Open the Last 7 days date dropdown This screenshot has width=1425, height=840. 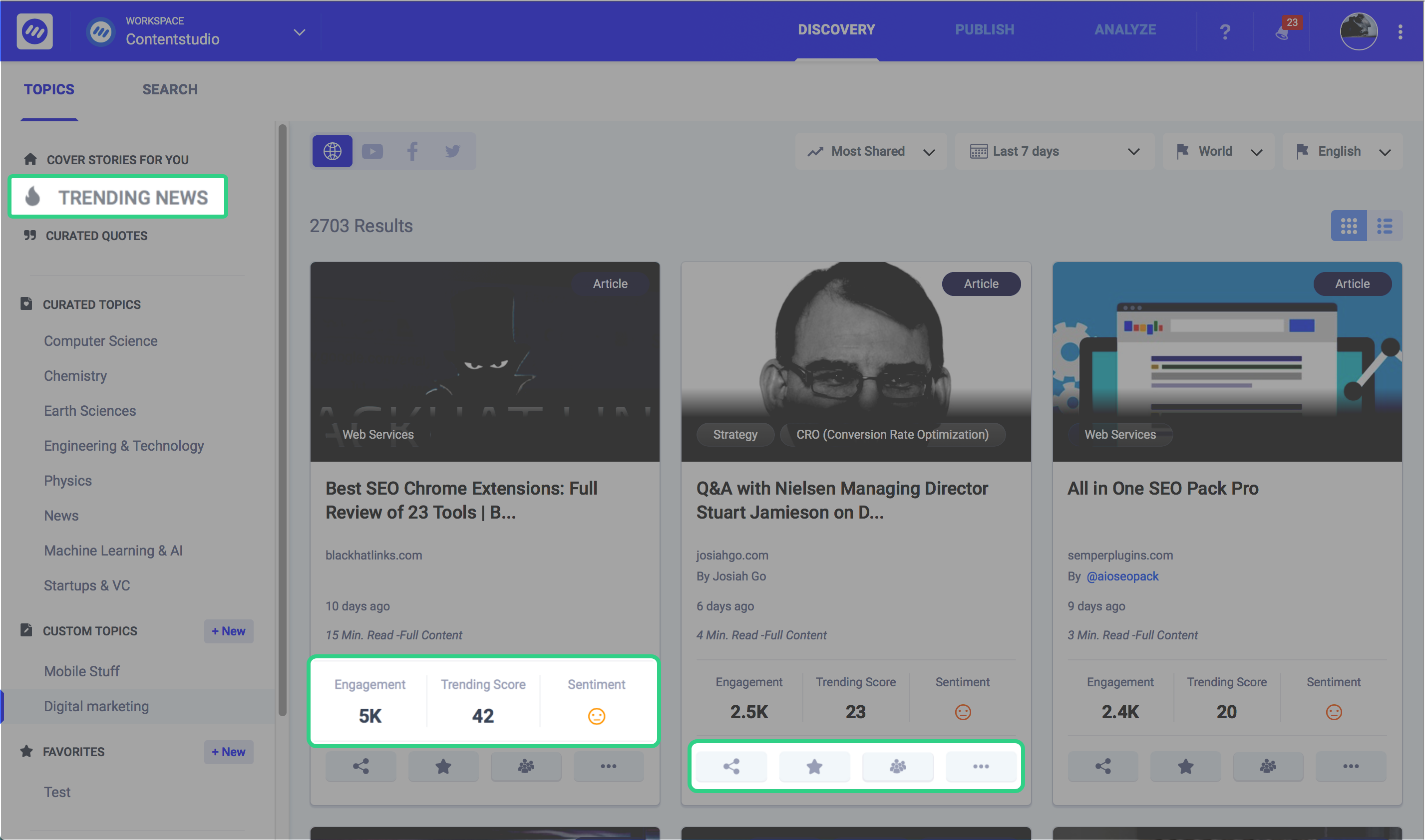[1054, 151]
